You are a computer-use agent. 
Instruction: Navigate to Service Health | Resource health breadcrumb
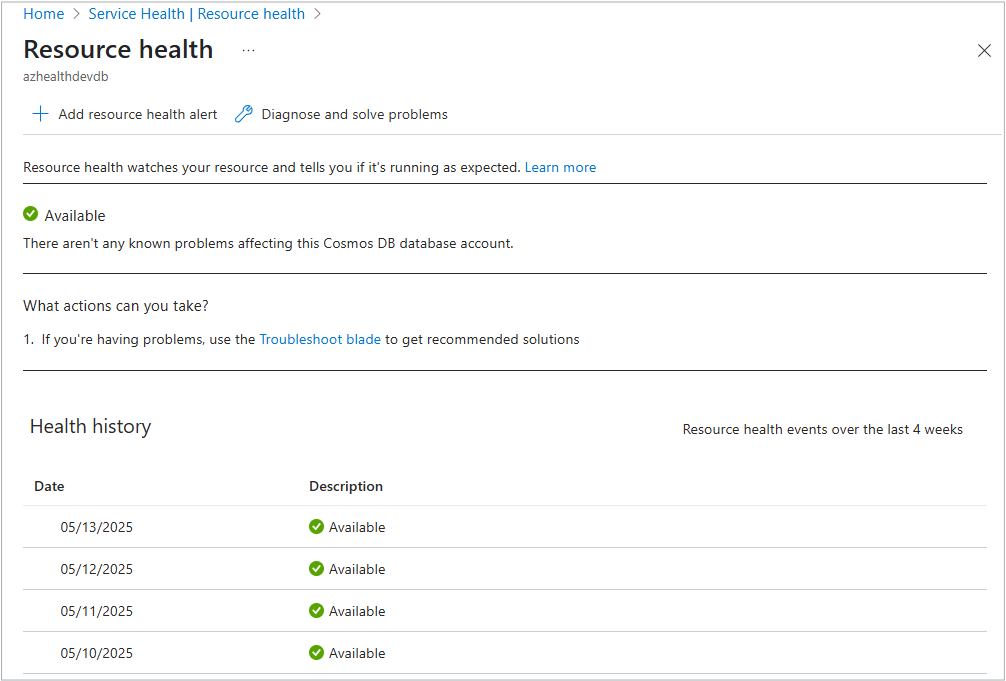(x=196, y=14)
